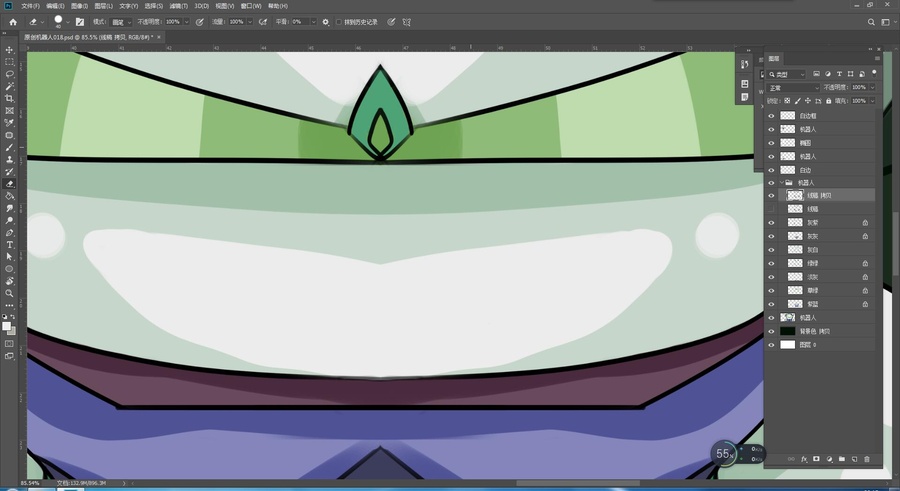Screen dimensions: 900x491
Task: Select the Move tool
Action: click(x=9, y=50)
